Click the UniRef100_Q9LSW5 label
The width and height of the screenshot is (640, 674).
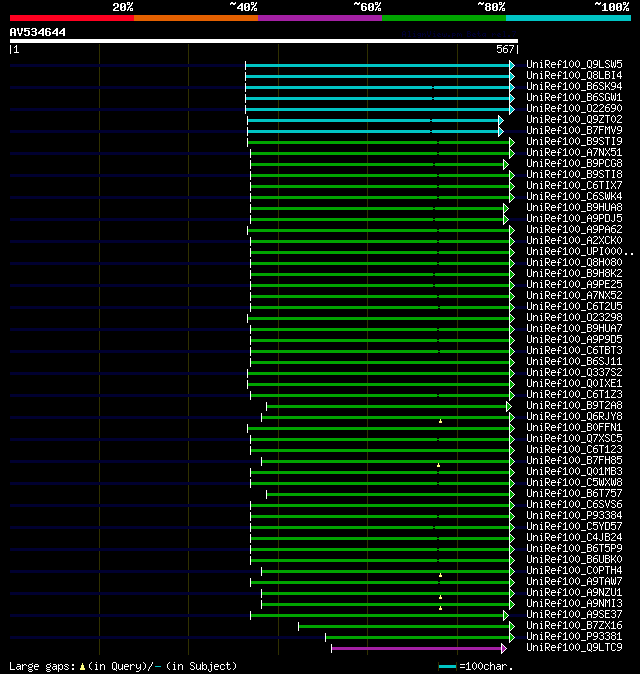574,64
